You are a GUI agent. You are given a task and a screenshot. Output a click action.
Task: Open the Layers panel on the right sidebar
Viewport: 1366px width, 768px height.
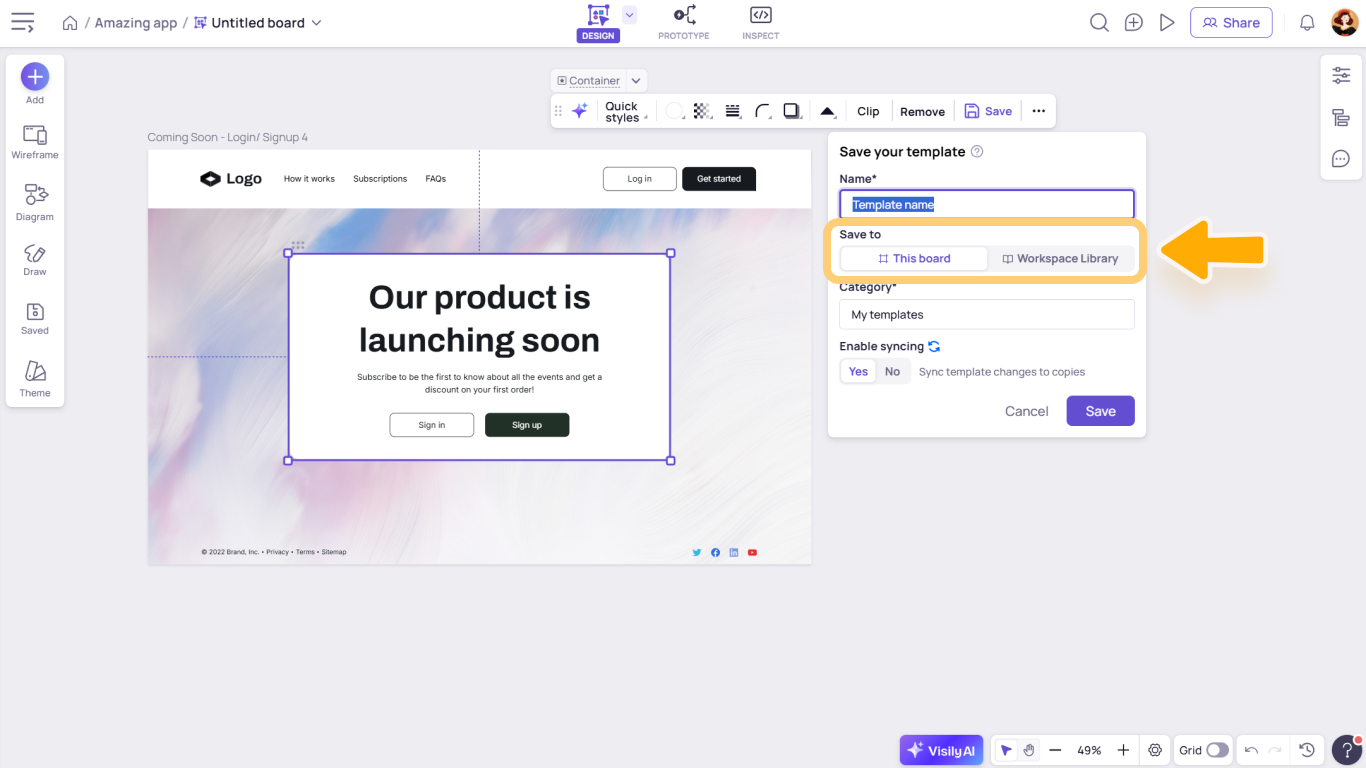click(x=1340, y=118)
